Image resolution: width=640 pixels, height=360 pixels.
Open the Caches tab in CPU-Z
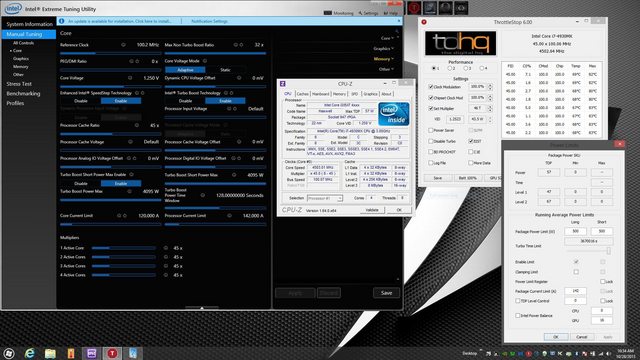[x=302, y=94]
